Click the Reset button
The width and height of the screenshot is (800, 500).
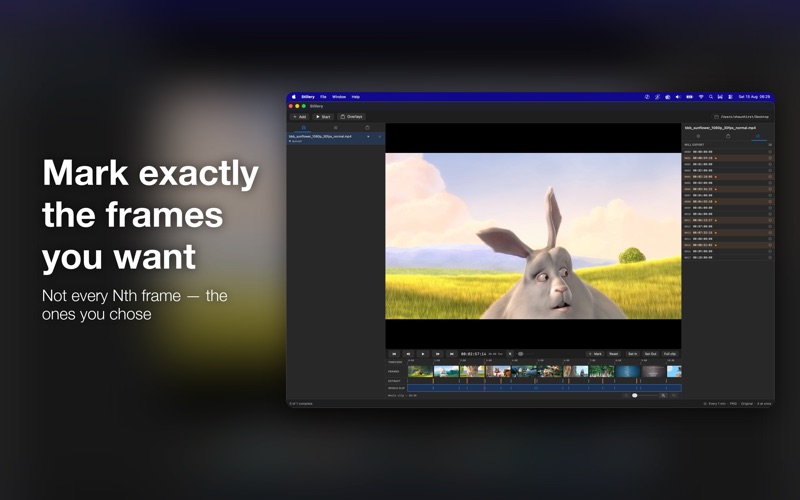[x=614, y=354]
